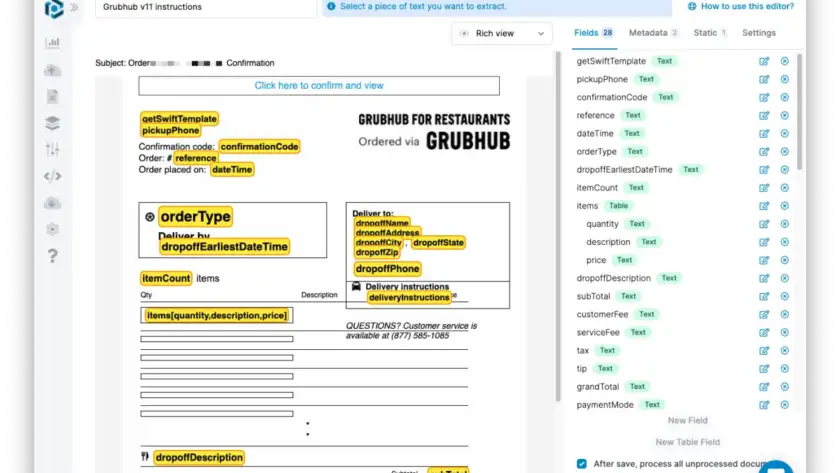Click the Grubhub v11 instructions name field
Screen dimensions: 840x473
coord(205,7)
